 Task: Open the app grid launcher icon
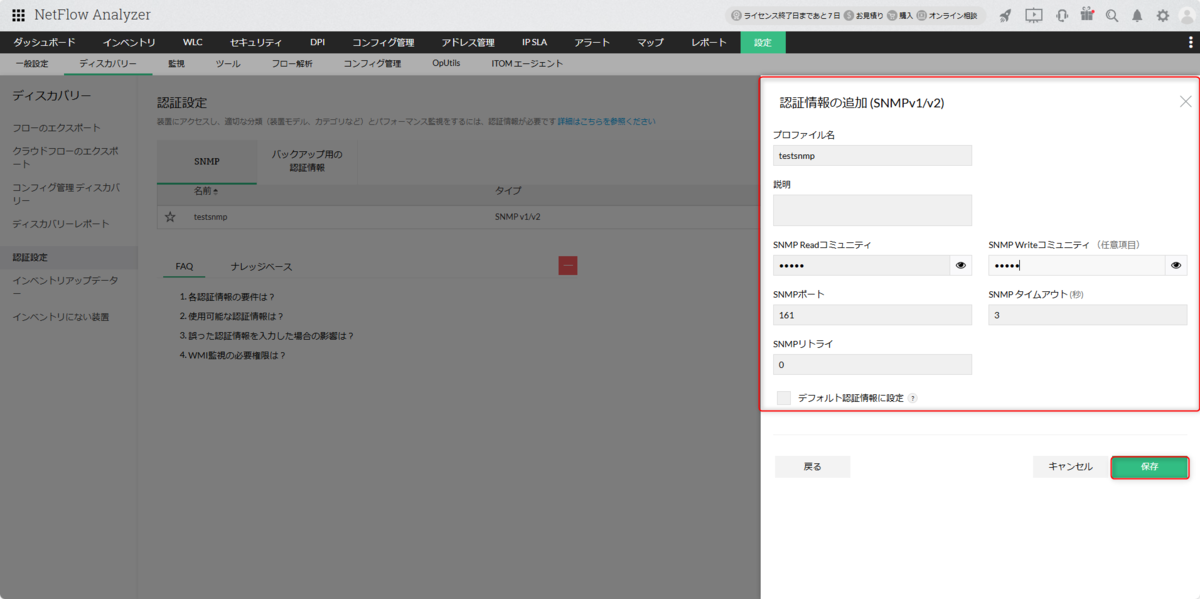coord(18,16)
